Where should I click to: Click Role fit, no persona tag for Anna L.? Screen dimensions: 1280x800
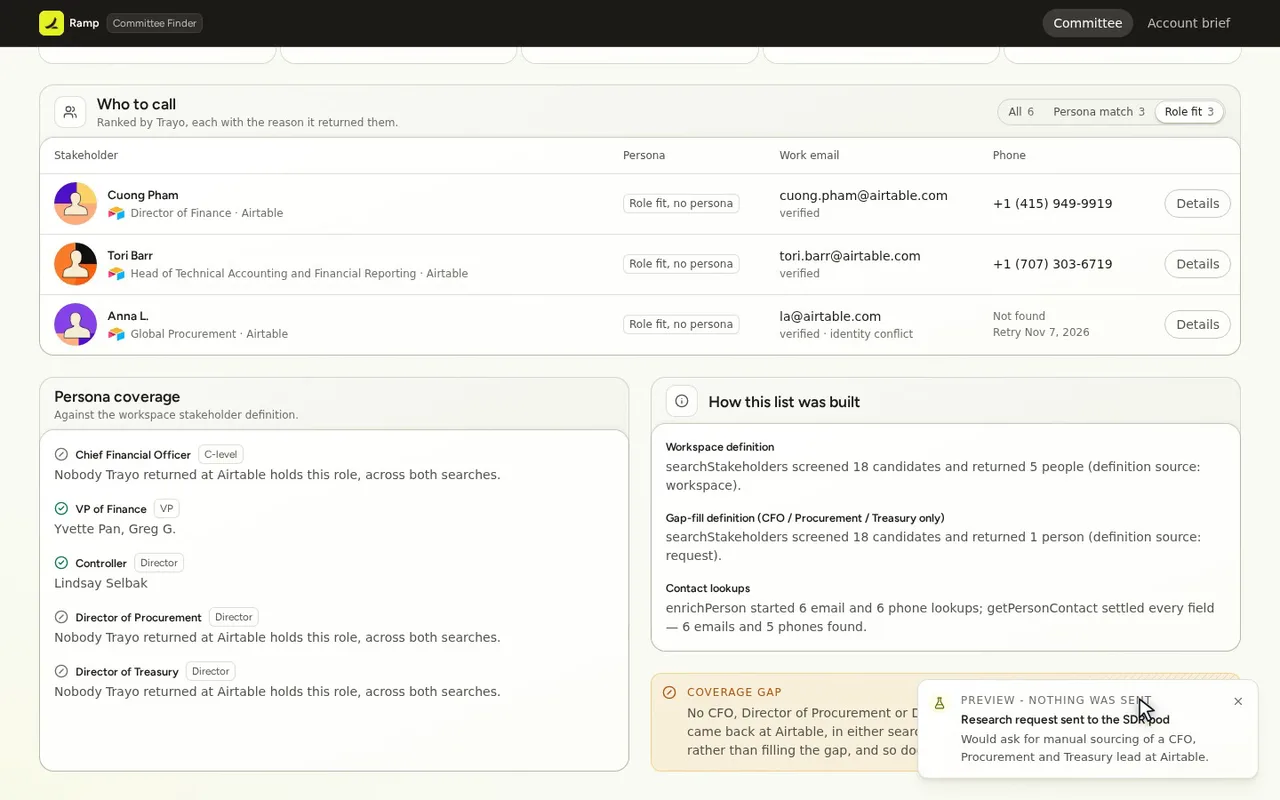pyautogui.click(x=681, y=324)
